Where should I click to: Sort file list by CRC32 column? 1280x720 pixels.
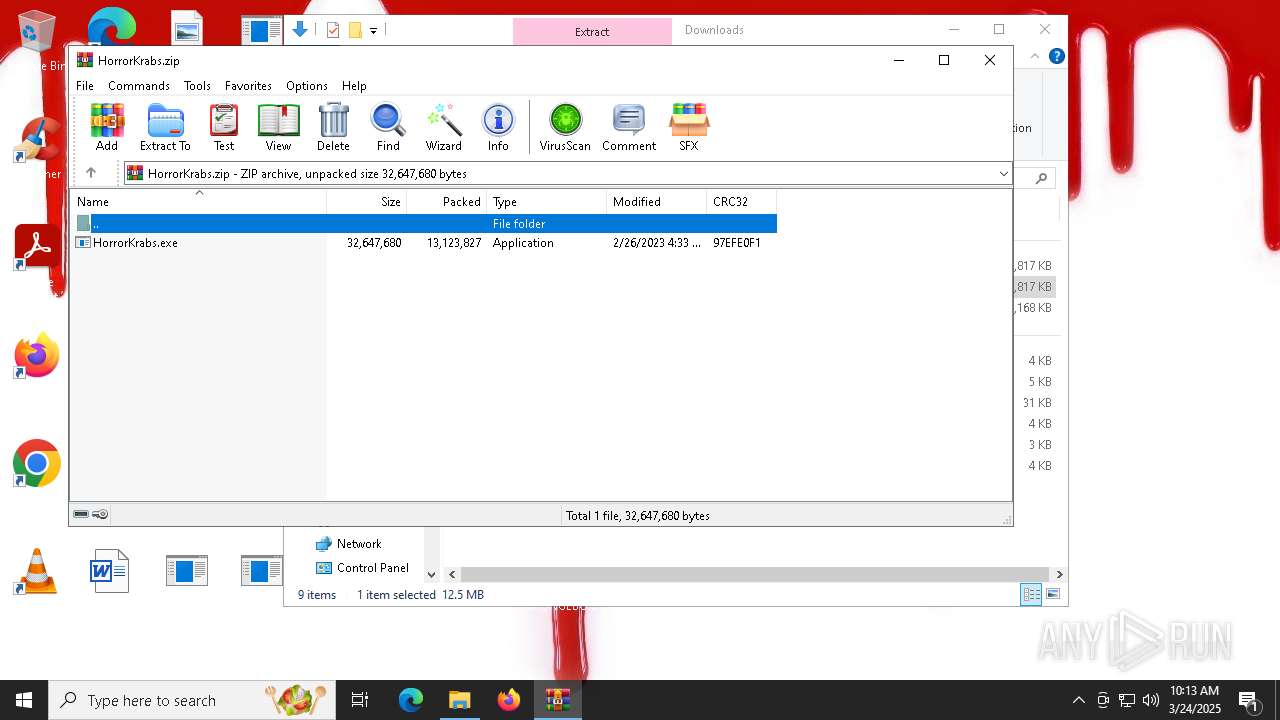pyautogui.click(x=742, y=201)
